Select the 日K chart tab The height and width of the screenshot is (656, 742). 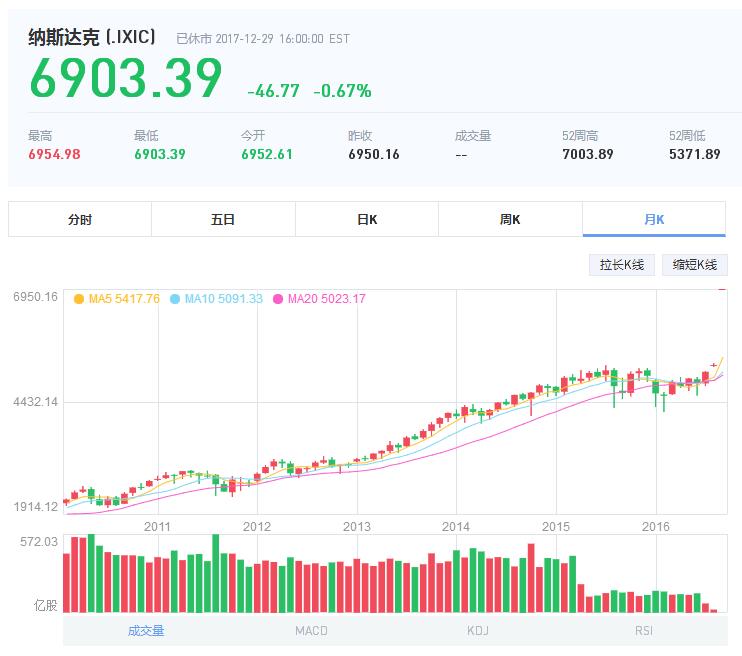click(367, 220)
